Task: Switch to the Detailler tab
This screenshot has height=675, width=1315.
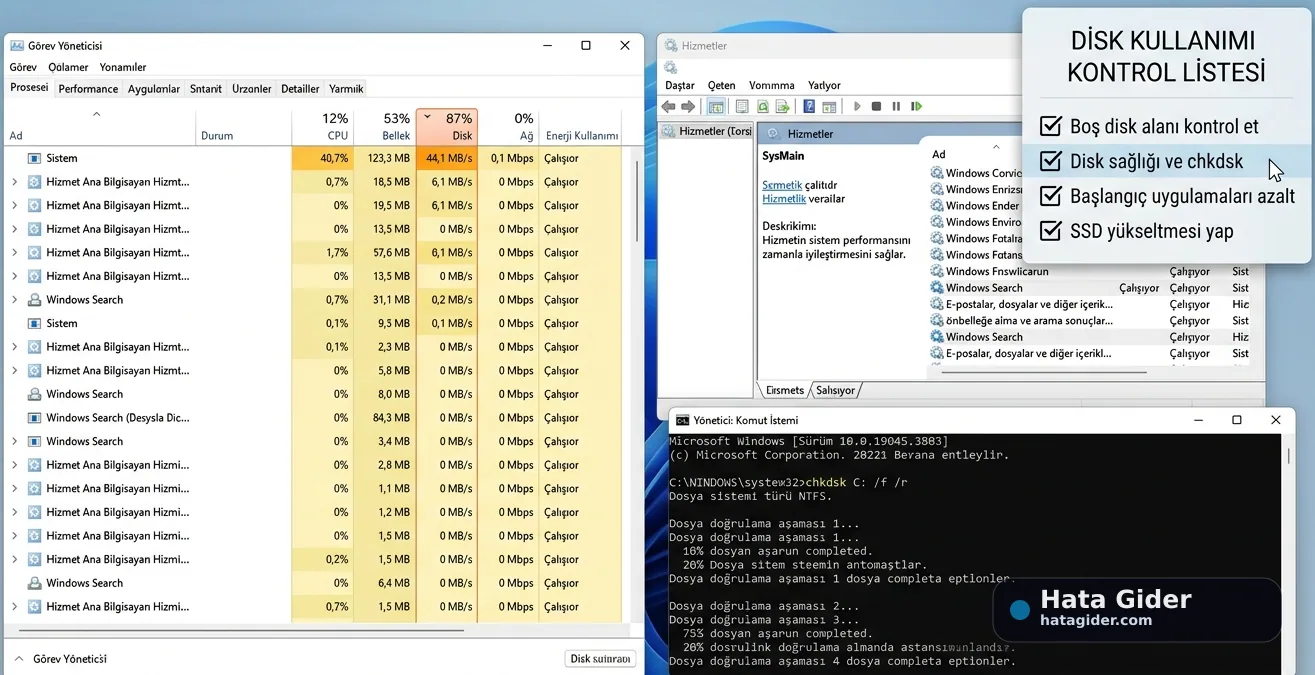Action: point(300,89)
